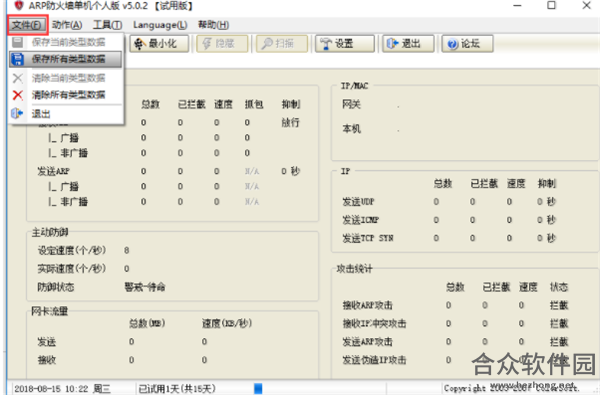The width and height of the screenshot is (600, 395).
Task: Open 设置 from the toolbar
Action: [345, 44]
